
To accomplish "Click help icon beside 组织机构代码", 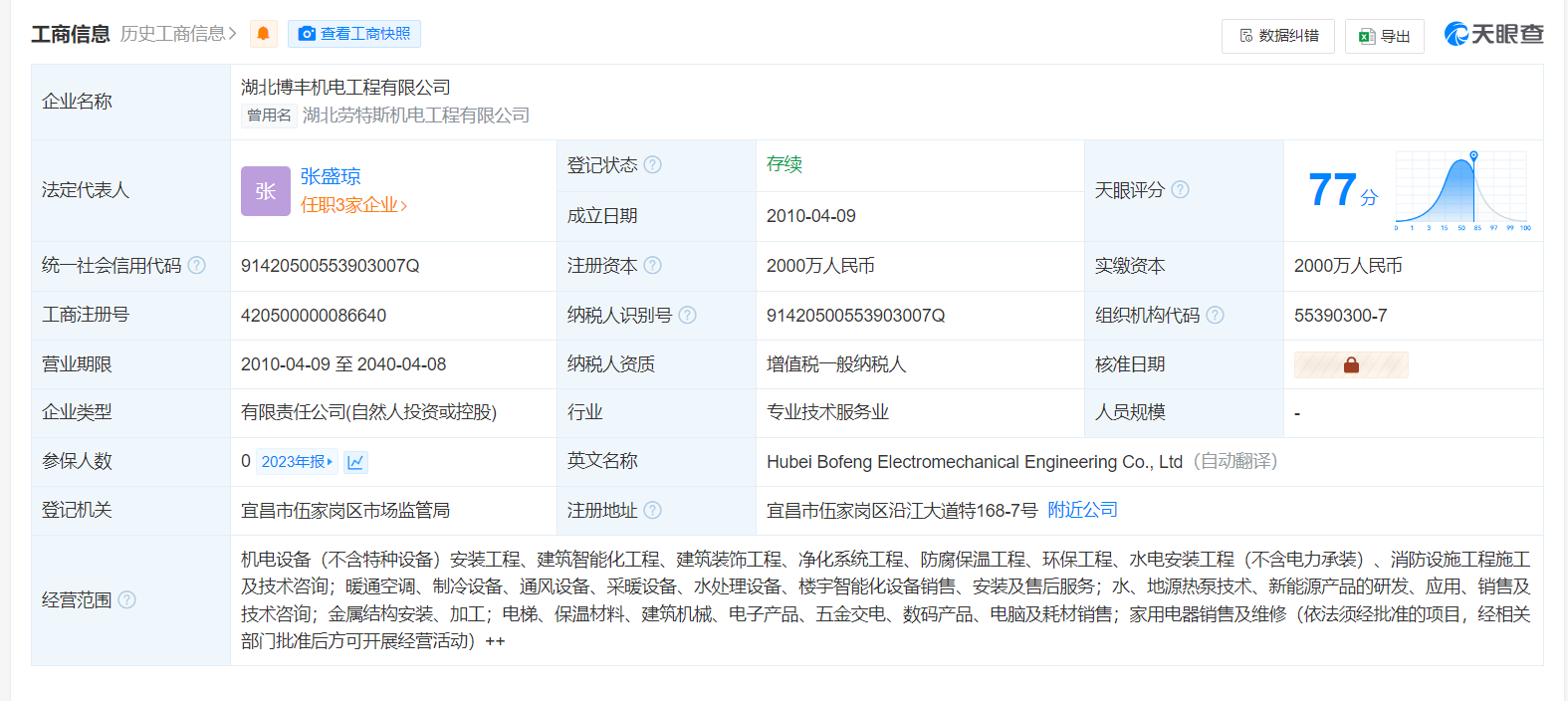I will 1216,316.
